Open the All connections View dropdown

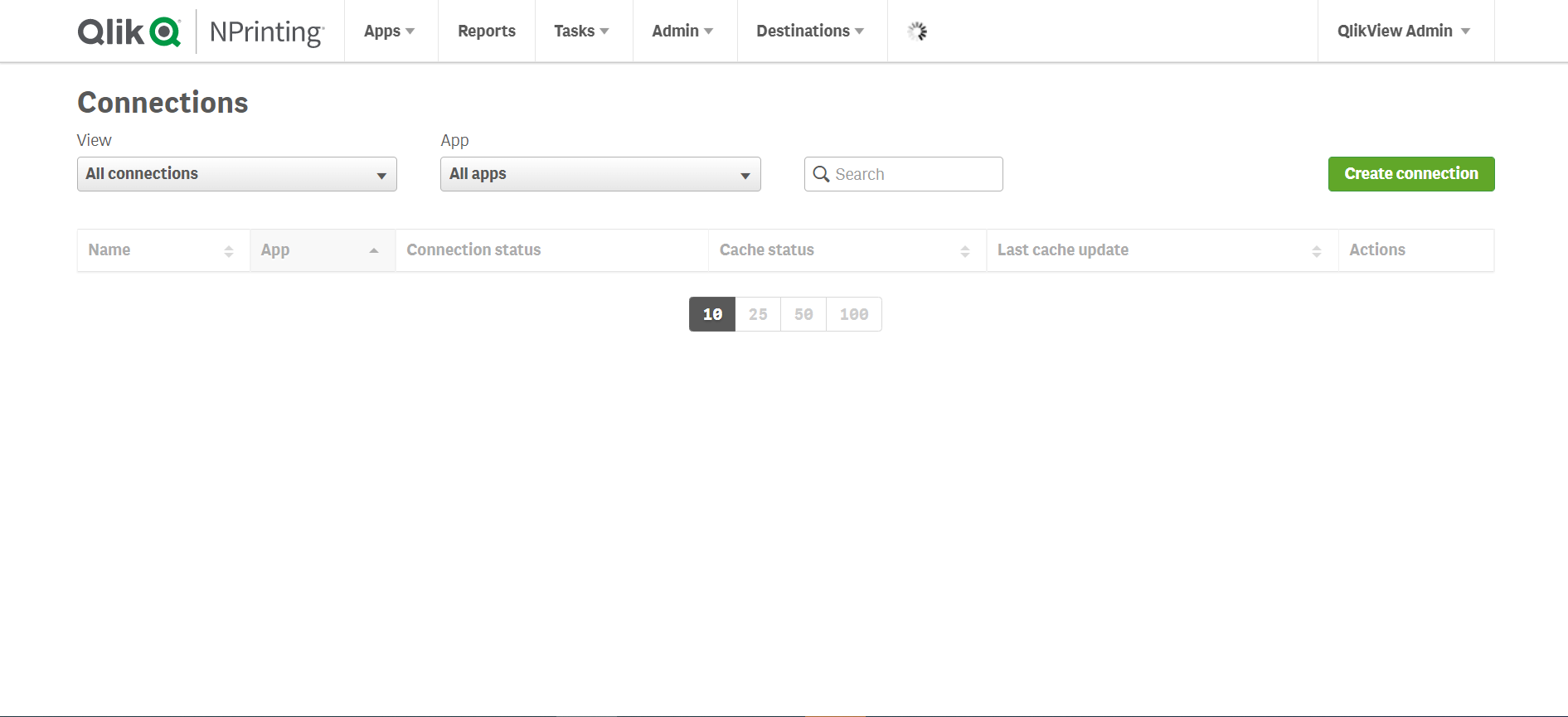[x=237, y=174]
